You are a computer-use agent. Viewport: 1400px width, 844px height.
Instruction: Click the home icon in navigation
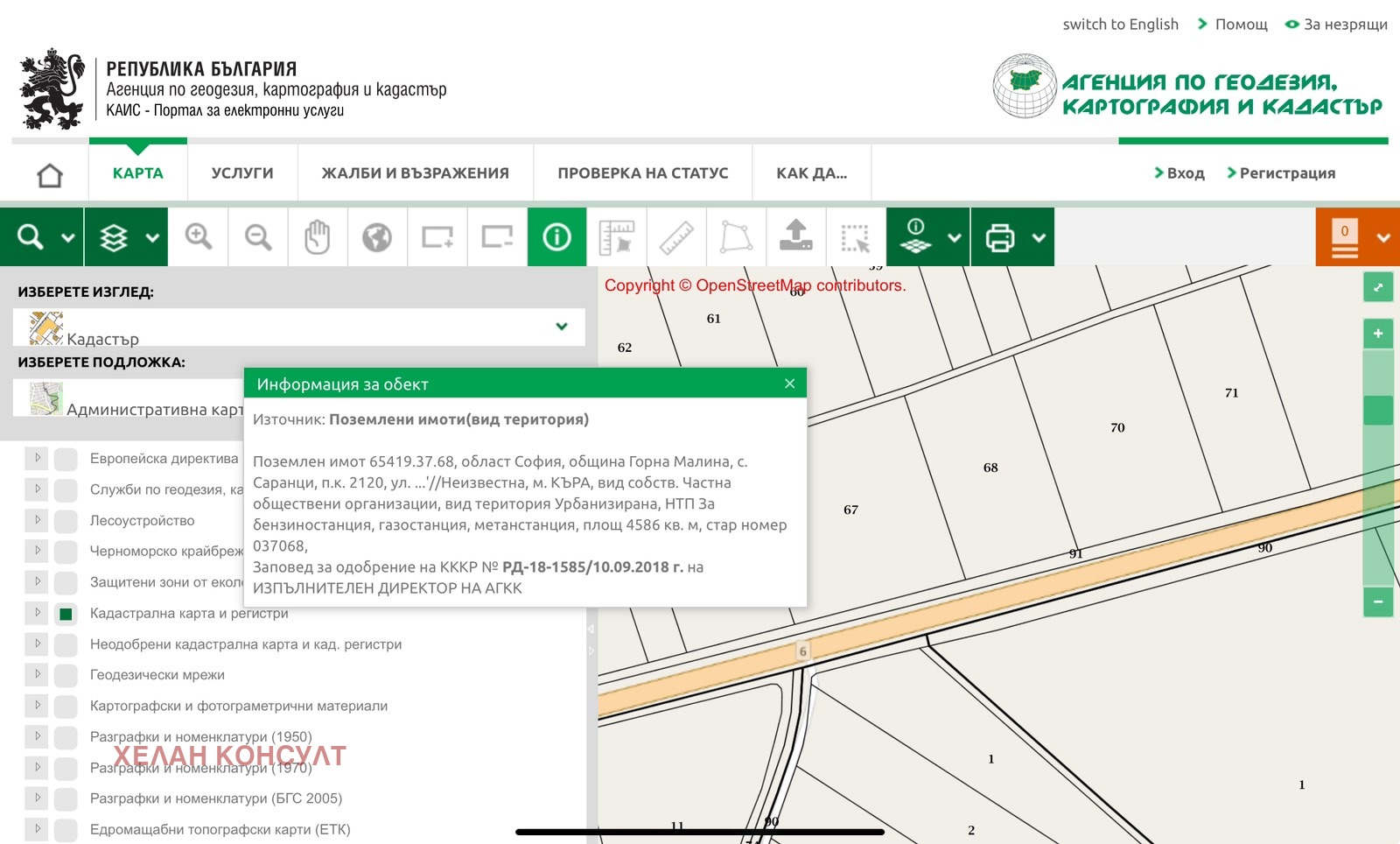50,174
